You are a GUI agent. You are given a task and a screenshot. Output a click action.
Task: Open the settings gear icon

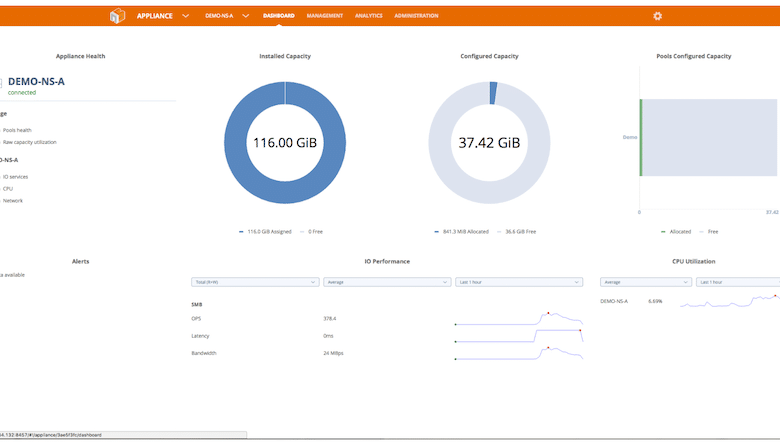coord(657,16)
